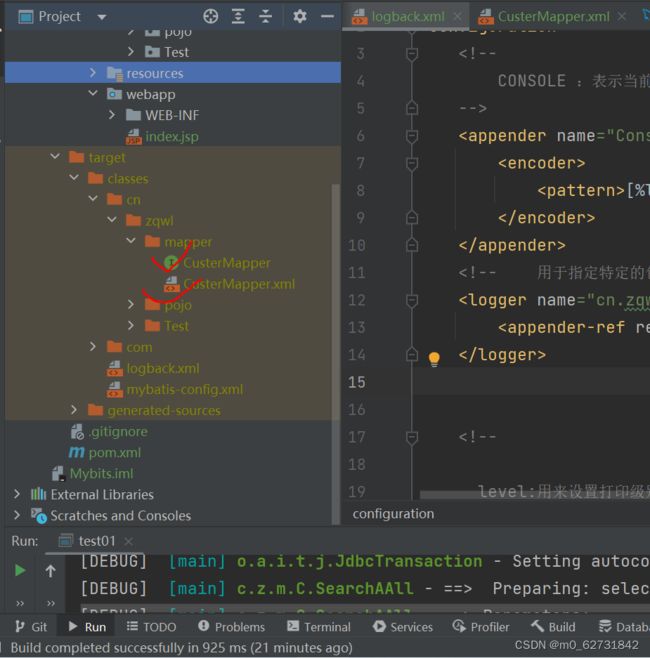Click the fold end marker at line 10
The width and height of the screenshot is (650, 658).
[x=412, y=245]
